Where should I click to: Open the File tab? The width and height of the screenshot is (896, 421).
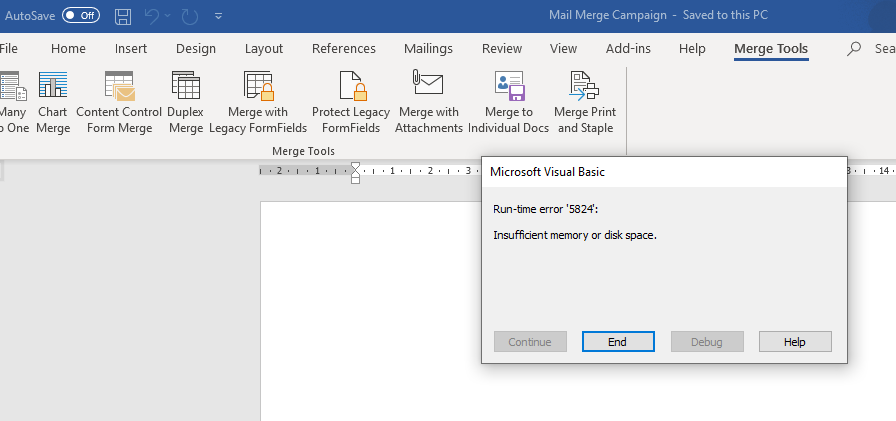tap(8, 49)
